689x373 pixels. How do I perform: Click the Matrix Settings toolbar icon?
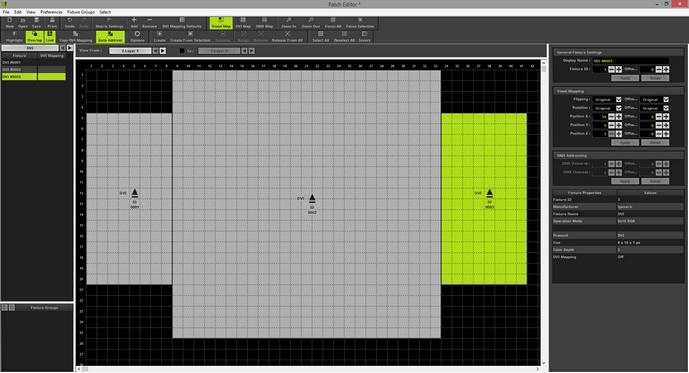109,23
